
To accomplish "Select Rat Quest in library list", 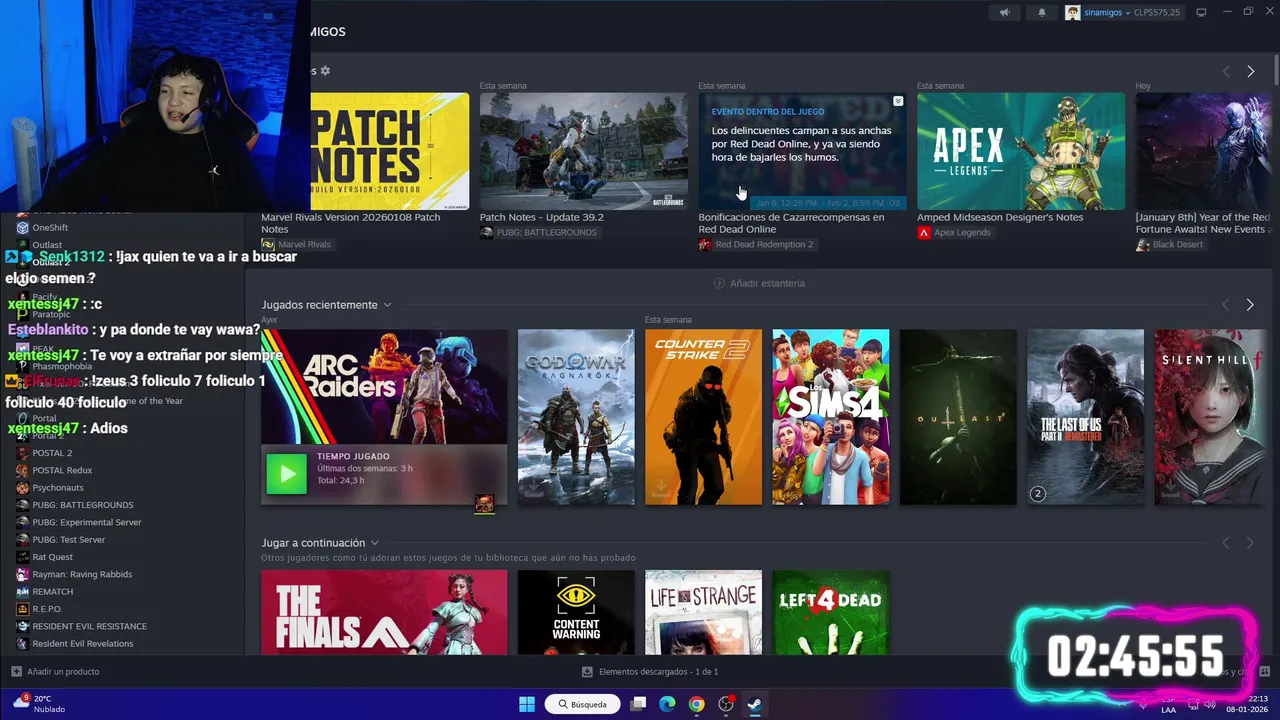I will tap(52, 557).
